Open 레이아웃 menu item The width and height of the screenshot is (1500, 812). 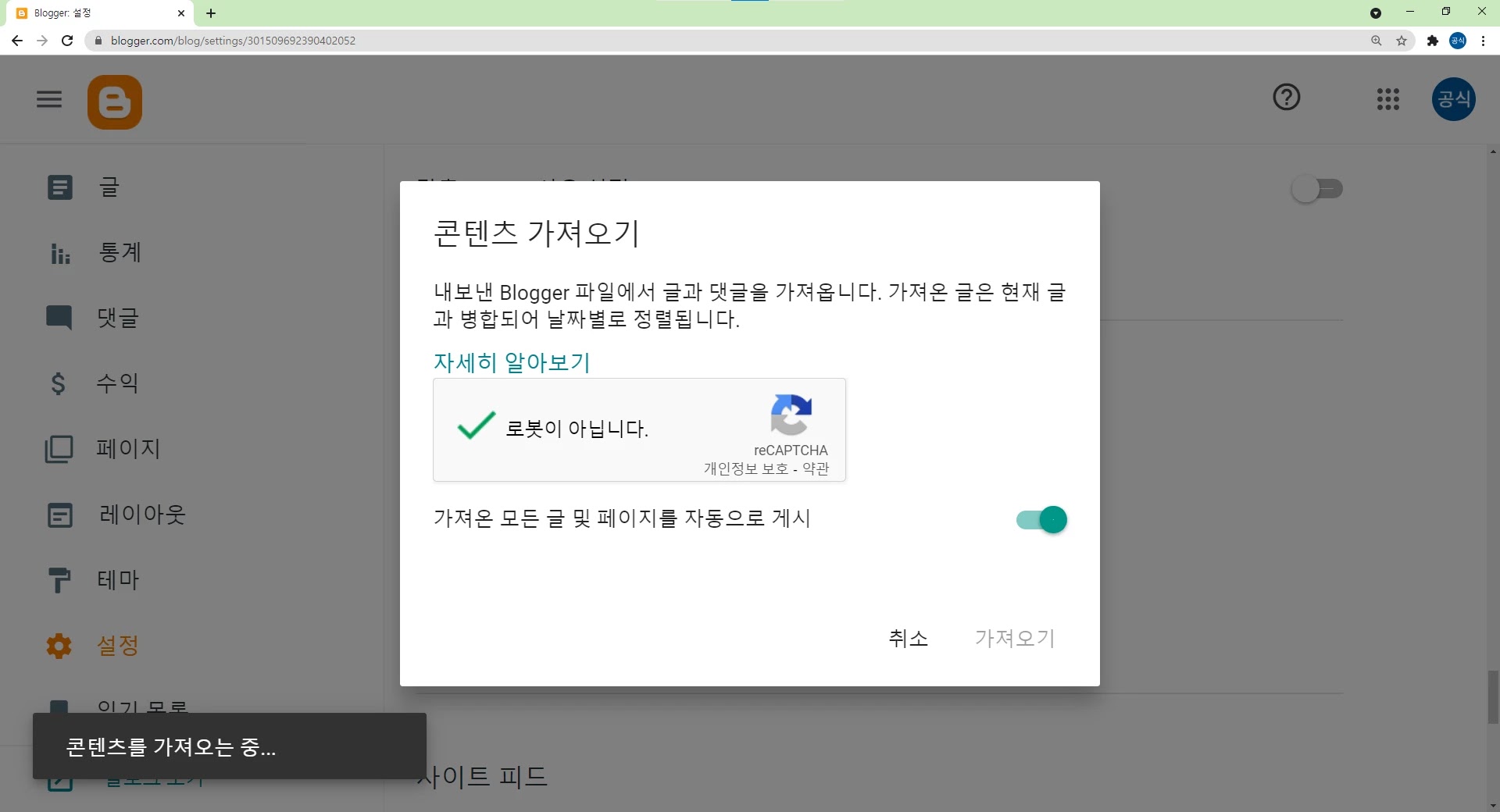(142, 515)
